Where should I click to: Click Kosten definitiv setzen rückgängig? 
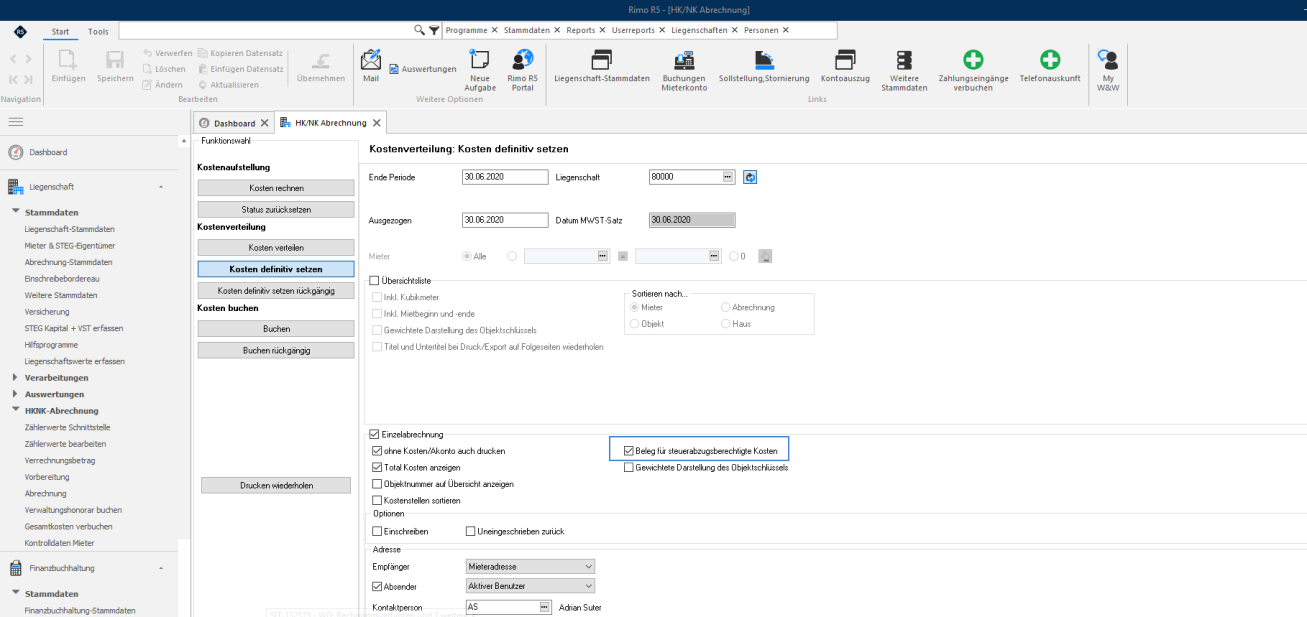(276, 290)
